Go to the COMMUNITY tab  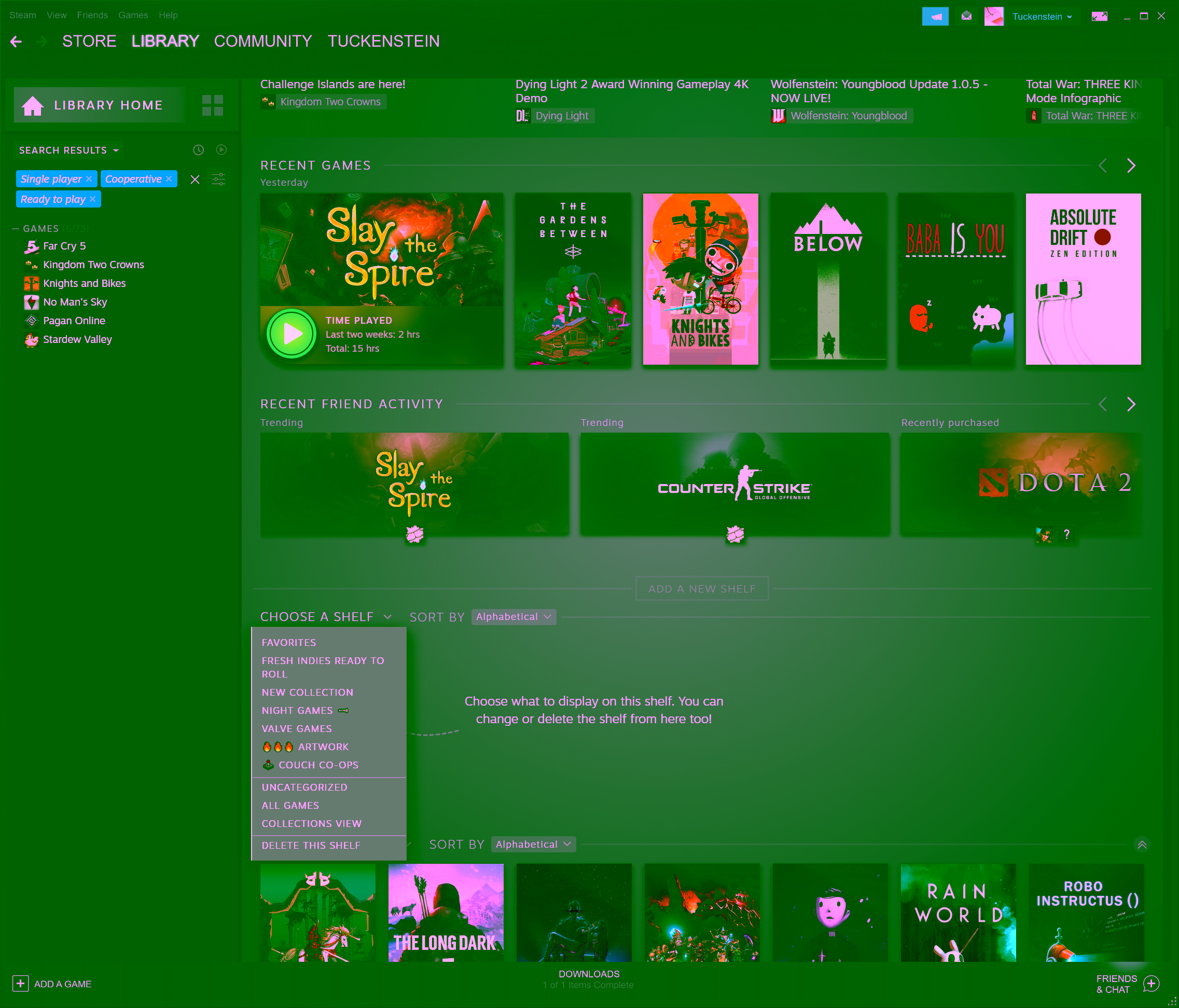pos(263,42)
